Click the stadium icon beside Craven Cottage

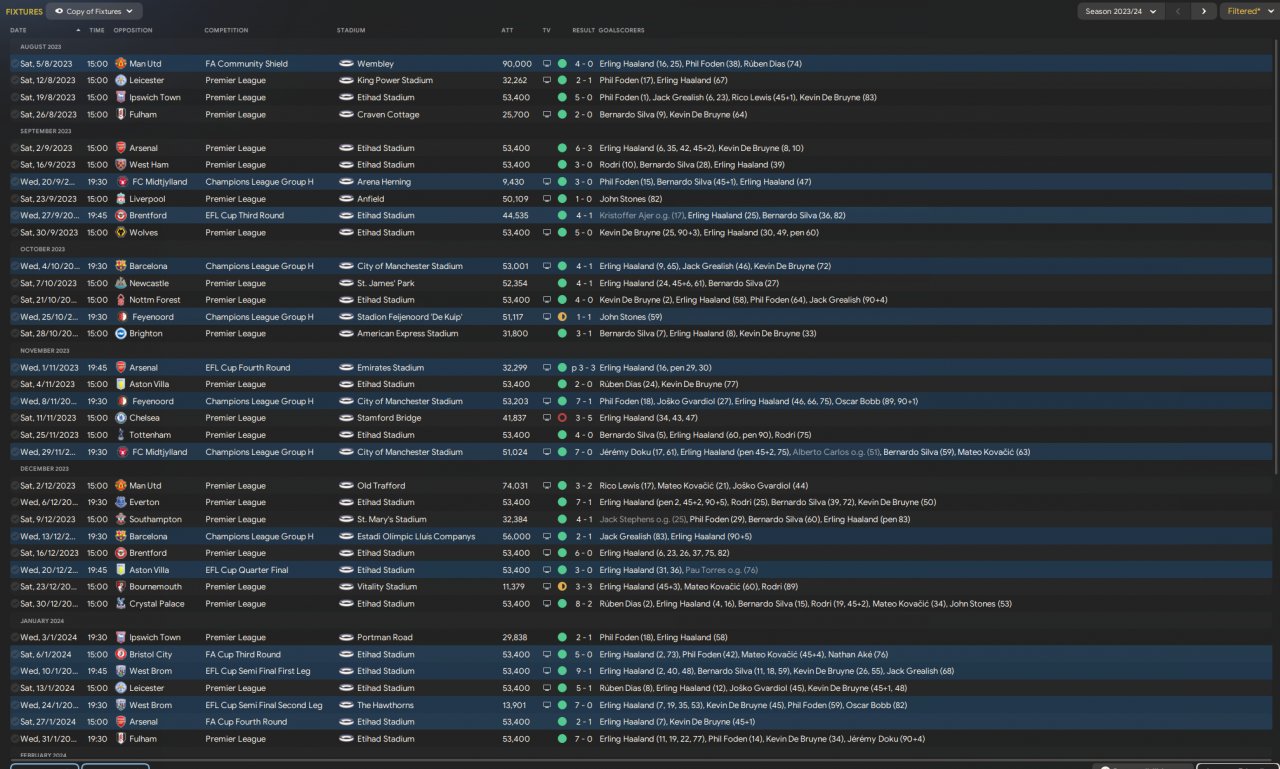346,115
